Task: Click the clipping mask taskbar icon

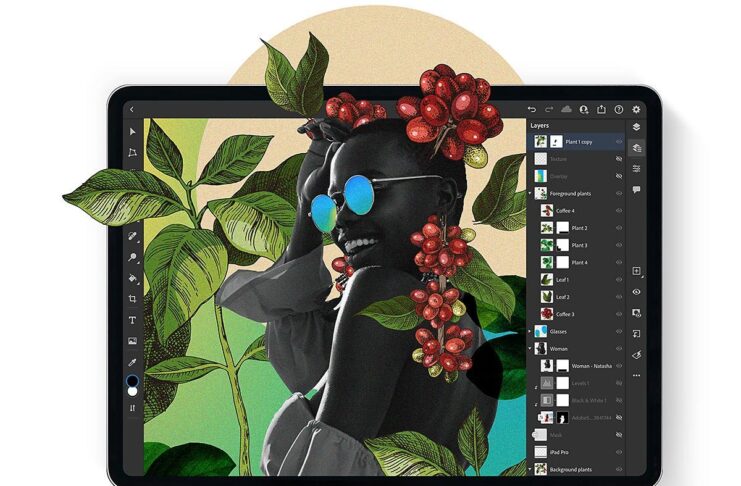Action: point(637,334)
